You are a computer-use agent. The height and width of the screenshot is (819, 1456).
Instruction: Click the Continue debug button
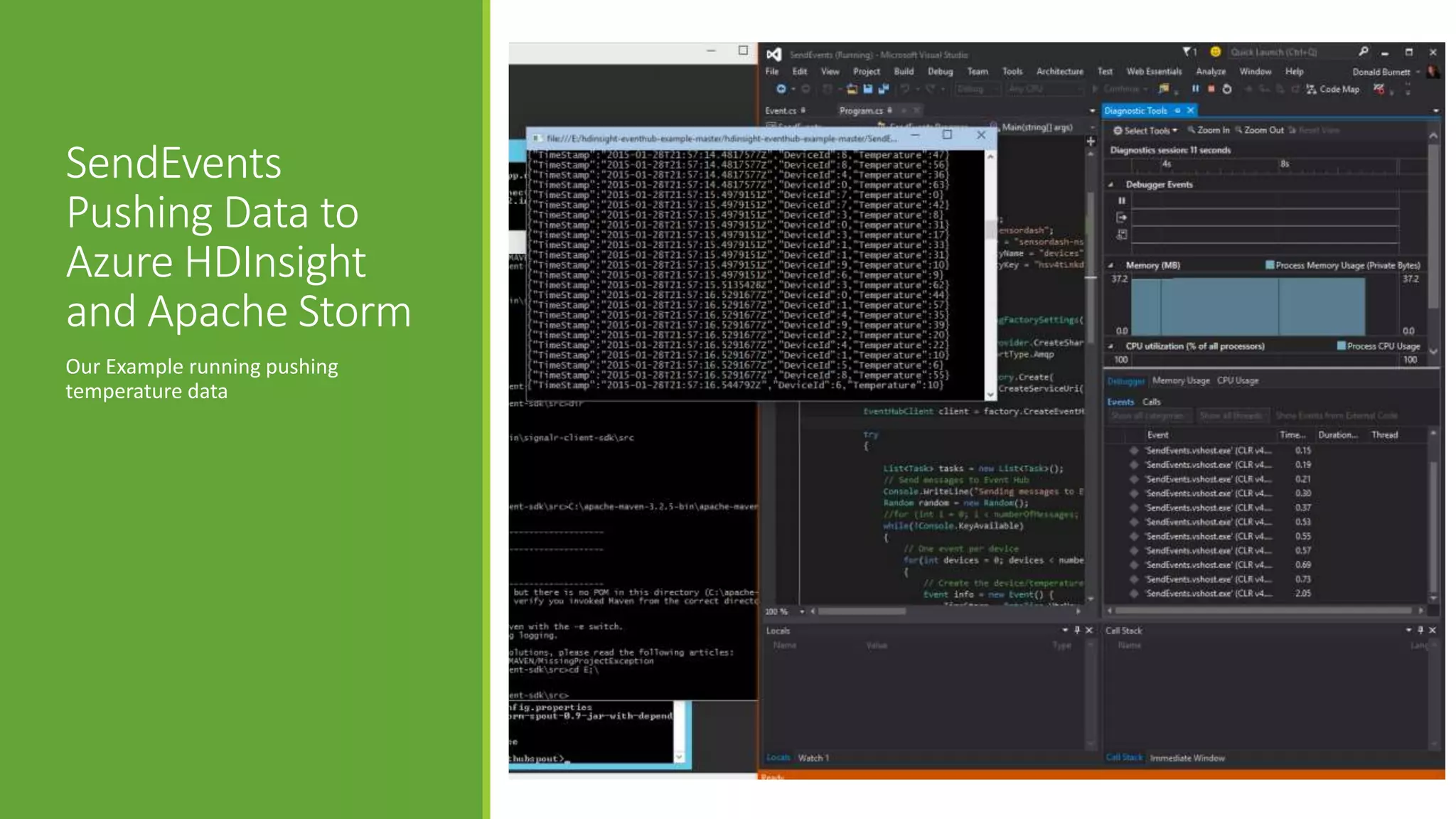(1120, 89)
